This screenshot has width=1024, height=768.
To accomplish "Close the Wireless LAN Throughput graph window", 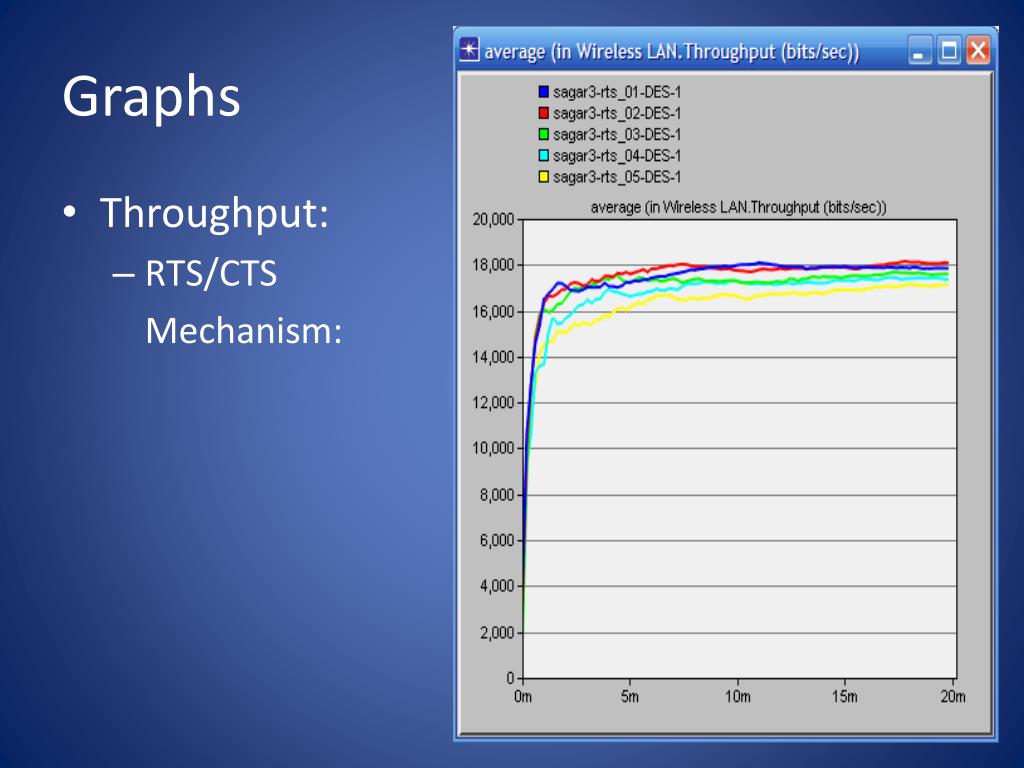I will tap(978, 51).
